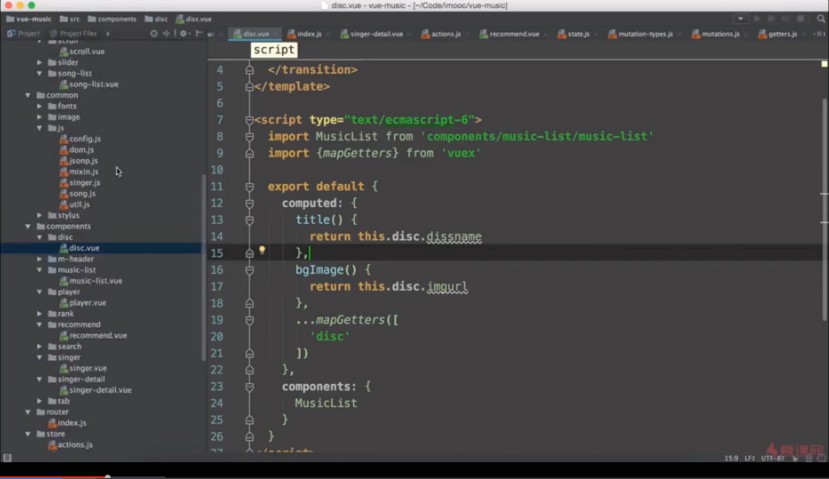
Task: Expand the stylus folder arrow
Action: pyautogui.click(x=40, y=215)
